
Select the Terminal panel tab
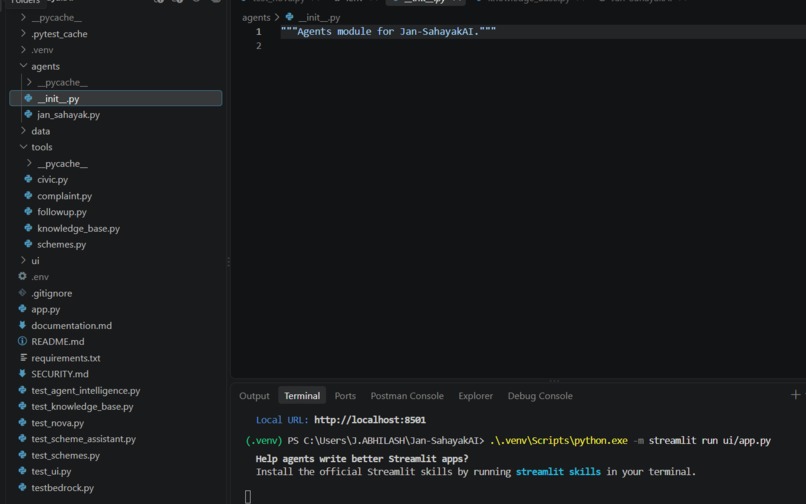[x=302, y=395]
